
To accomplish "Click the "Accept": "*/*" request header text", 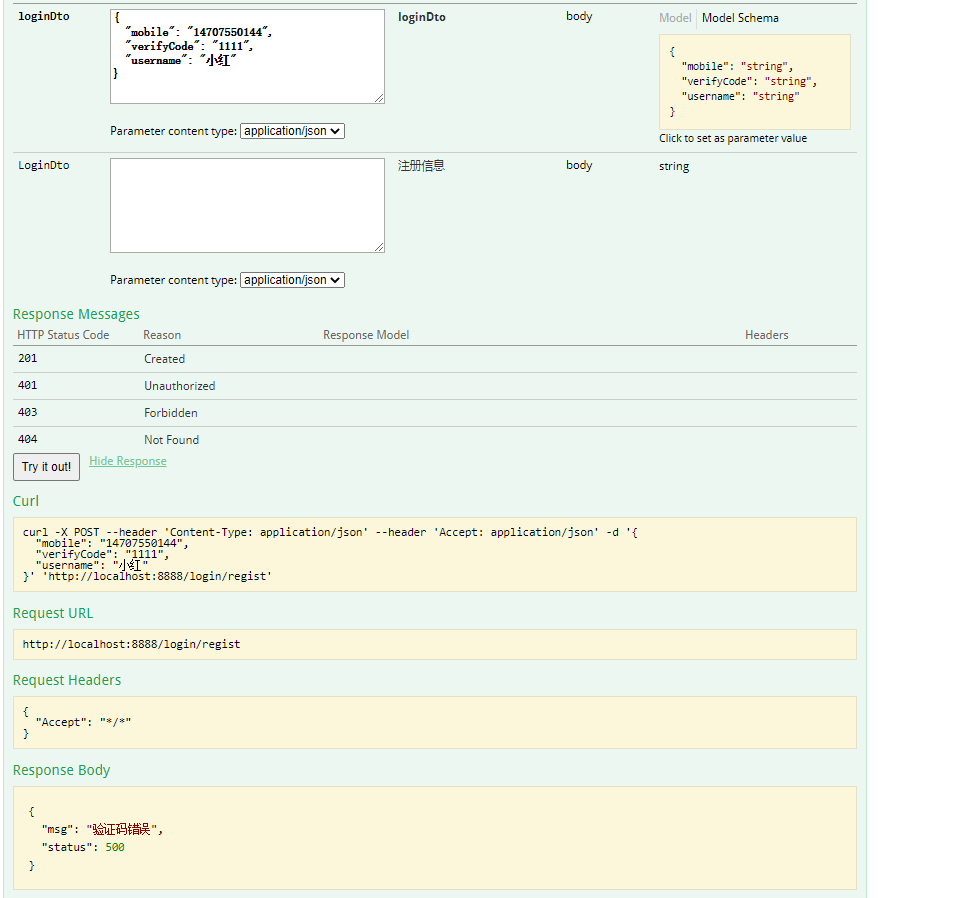I will click(83, 723).
